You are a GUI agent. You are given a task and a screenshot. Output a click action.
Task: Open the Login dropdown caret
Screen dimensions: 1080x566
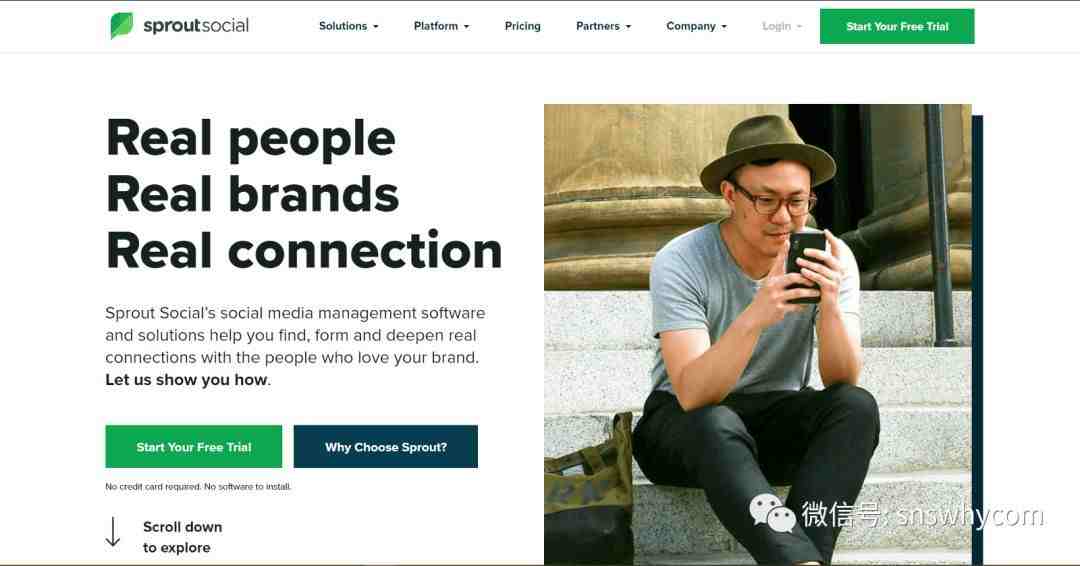tap(799, 27)
